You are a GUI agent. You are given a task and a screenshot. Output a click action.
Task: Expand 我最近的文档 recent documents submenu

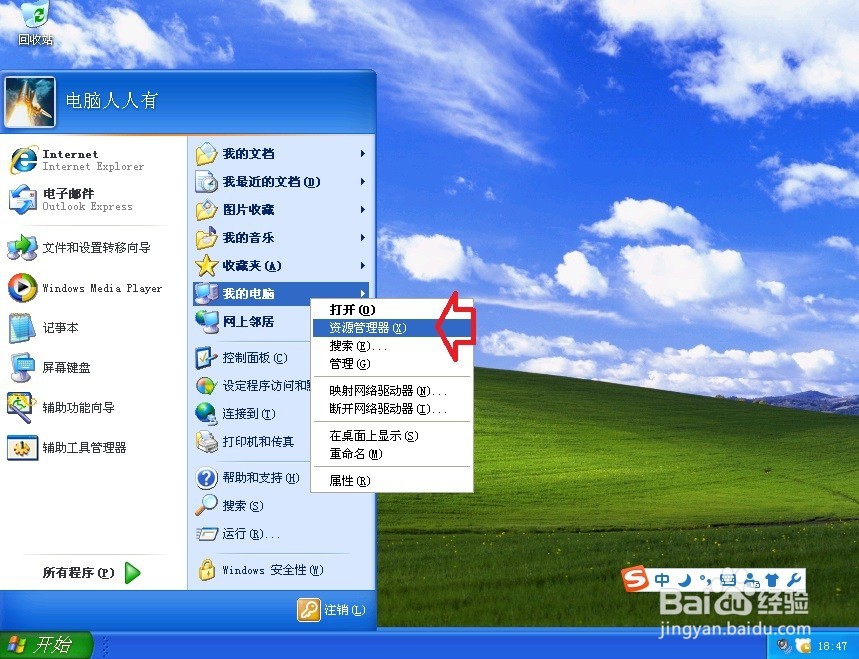pyautogui.click(x=281, y=182)
